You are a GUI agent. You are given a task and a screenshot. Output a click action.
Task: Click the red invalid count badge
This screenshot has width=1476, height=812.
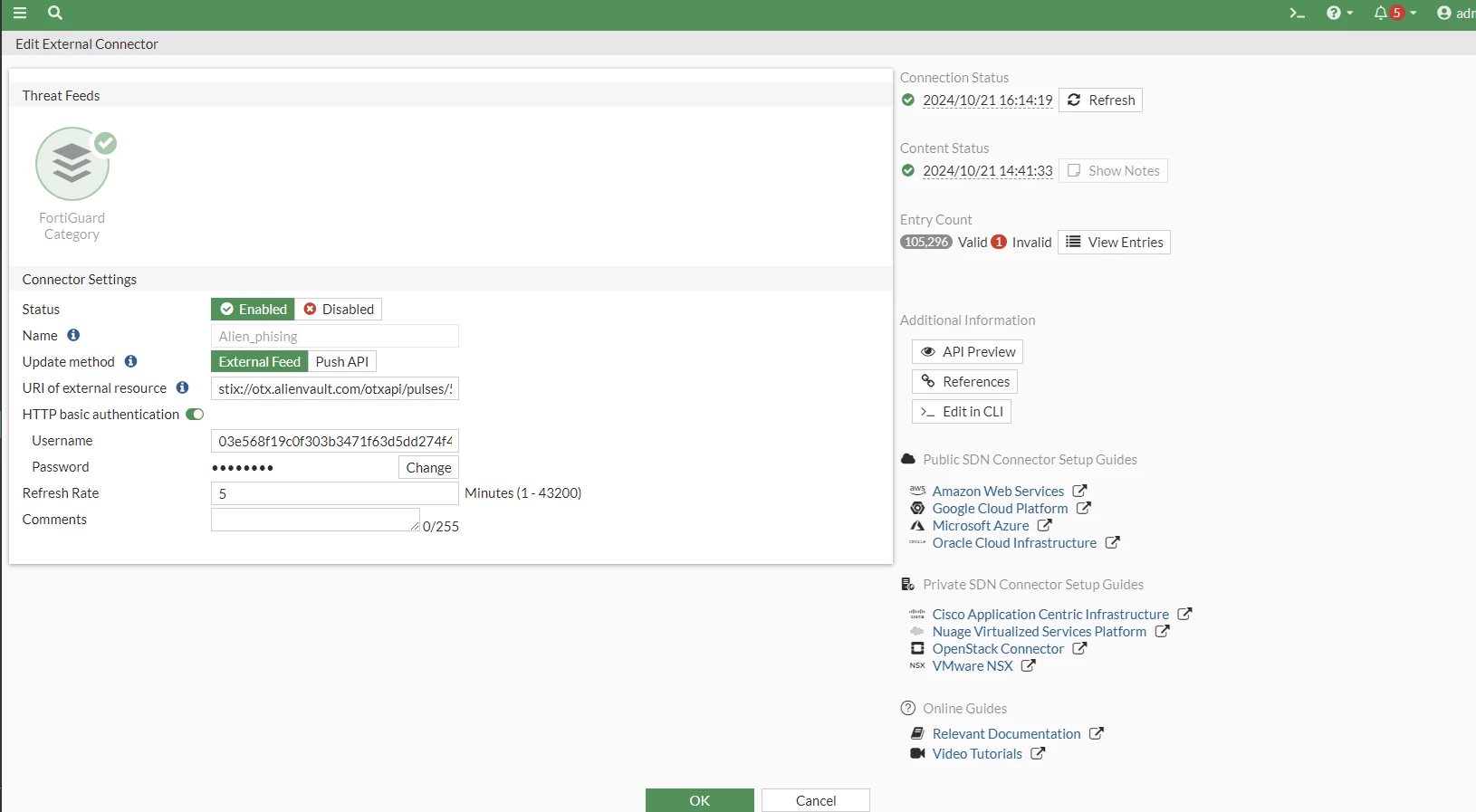click(999, 242)
